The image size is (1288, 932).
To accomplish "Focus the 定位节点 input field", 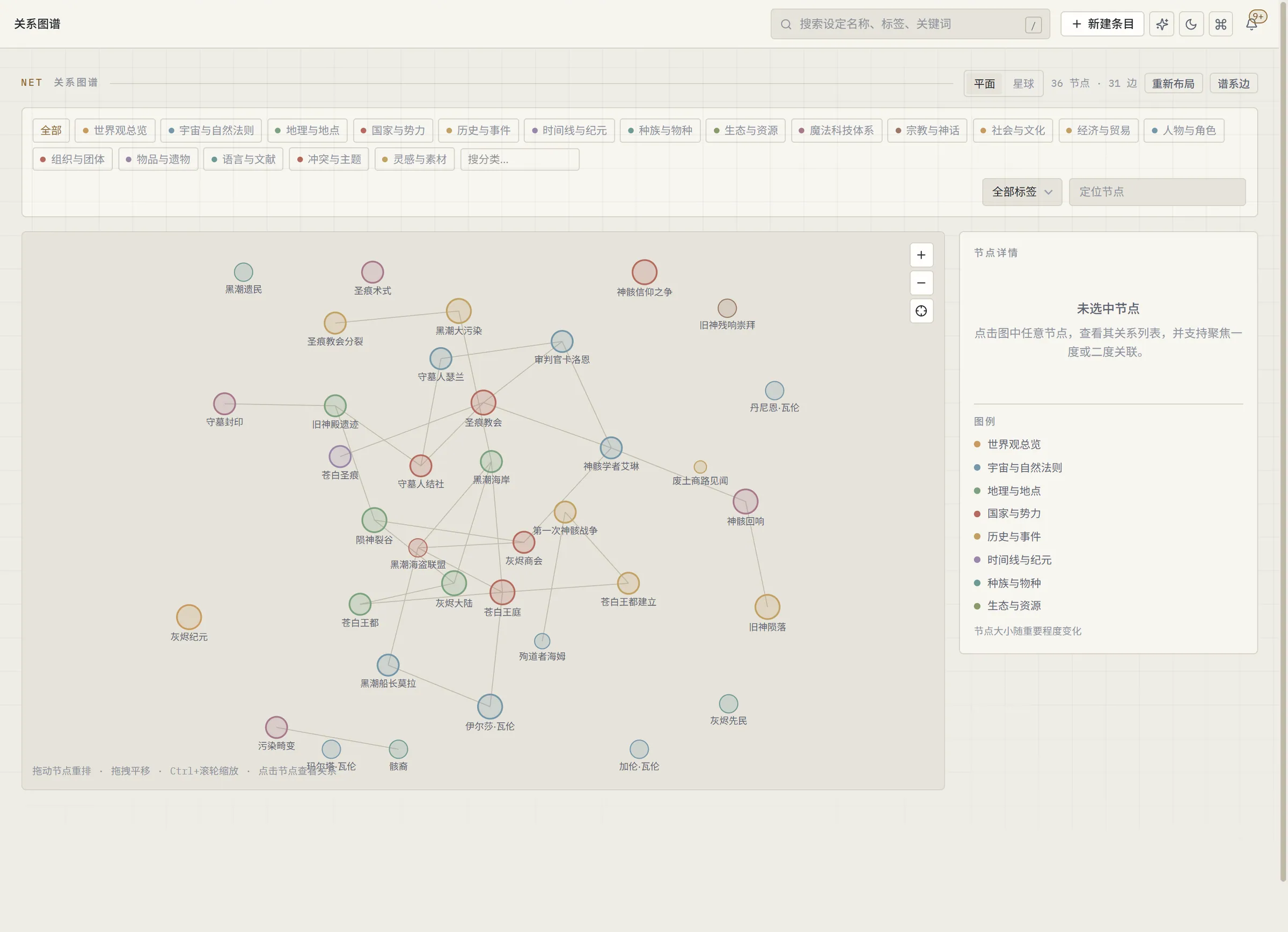I will tap(1158, 192).
